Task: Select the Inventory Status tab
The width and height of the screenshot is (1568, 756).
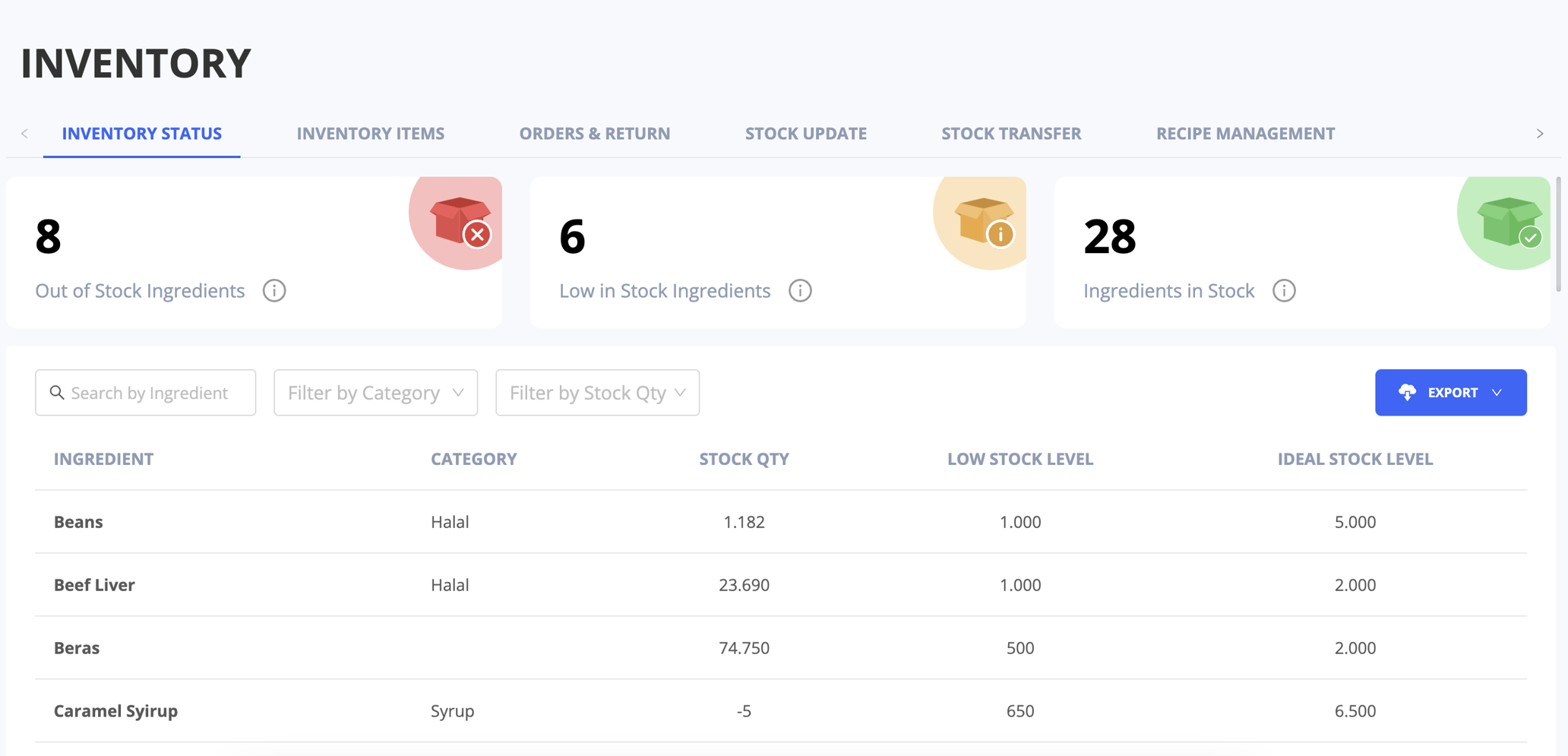Action: click(x=141, y=133)
